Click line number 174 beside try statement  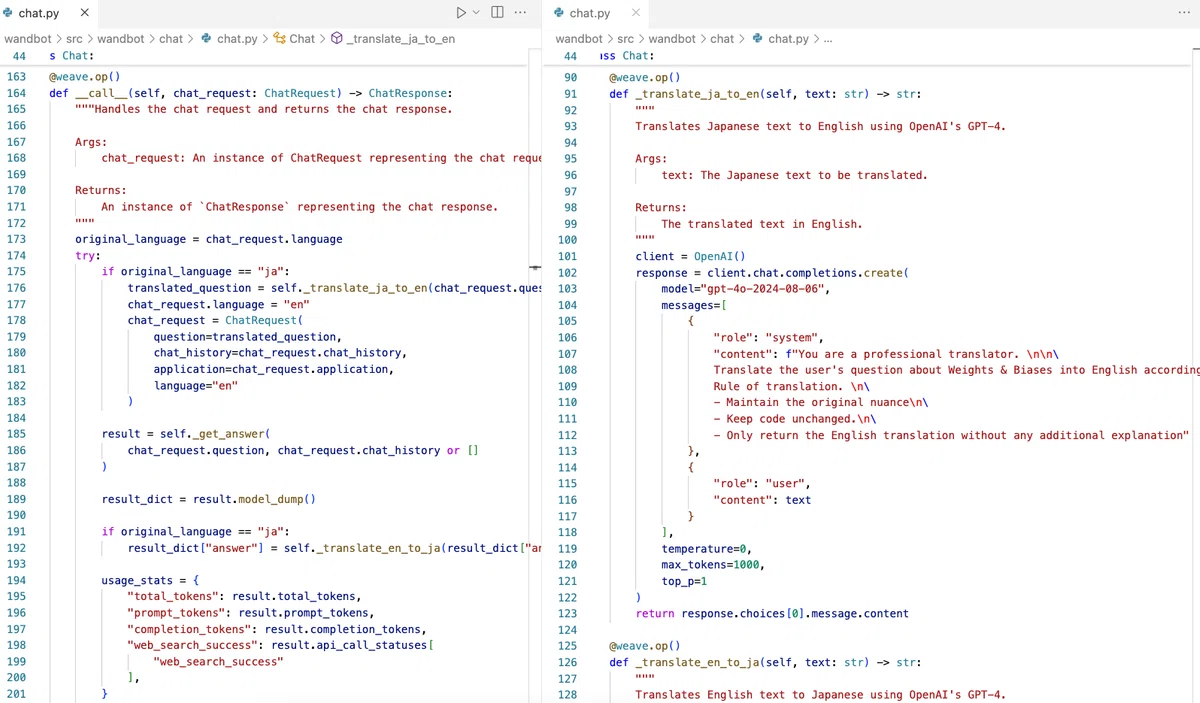16,256
